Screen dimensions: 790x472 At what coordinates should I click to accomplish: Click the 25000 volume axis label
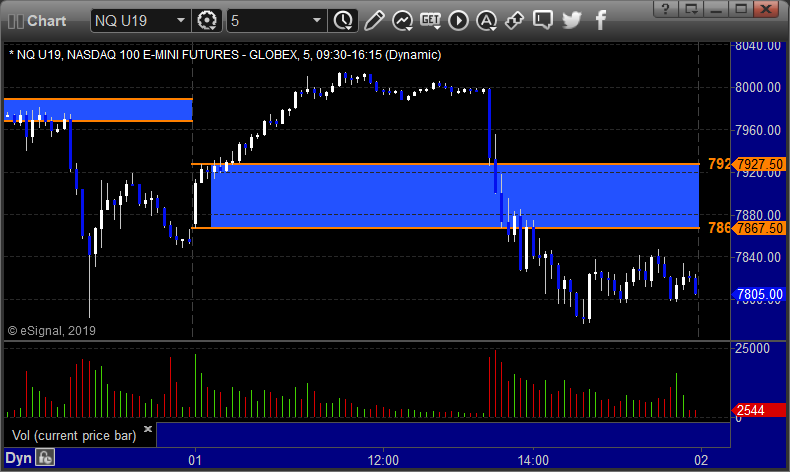(752, 349)
